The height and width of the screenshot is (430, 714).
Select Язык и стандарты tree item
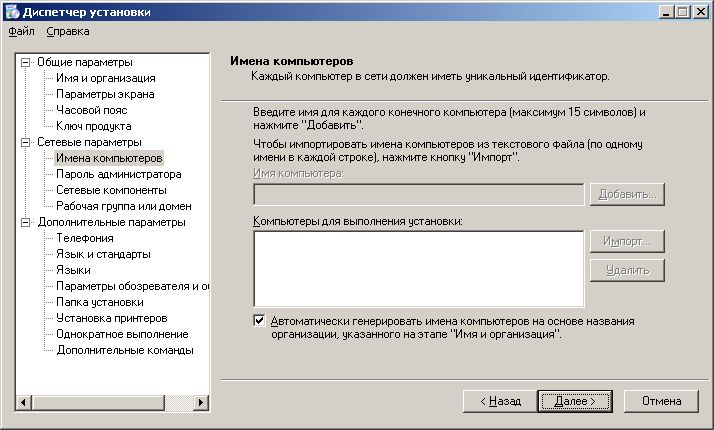[x=105, y=254]
